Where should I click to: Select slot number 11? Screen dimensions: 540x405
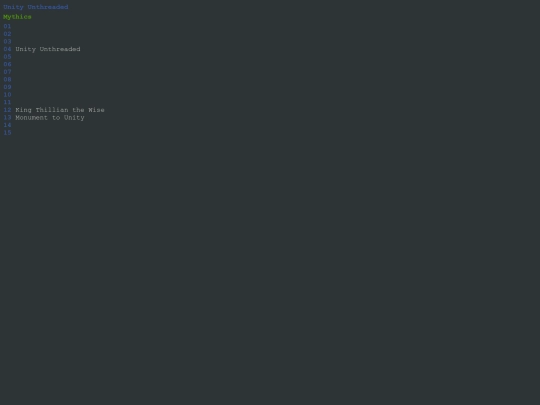click(7, 102)
